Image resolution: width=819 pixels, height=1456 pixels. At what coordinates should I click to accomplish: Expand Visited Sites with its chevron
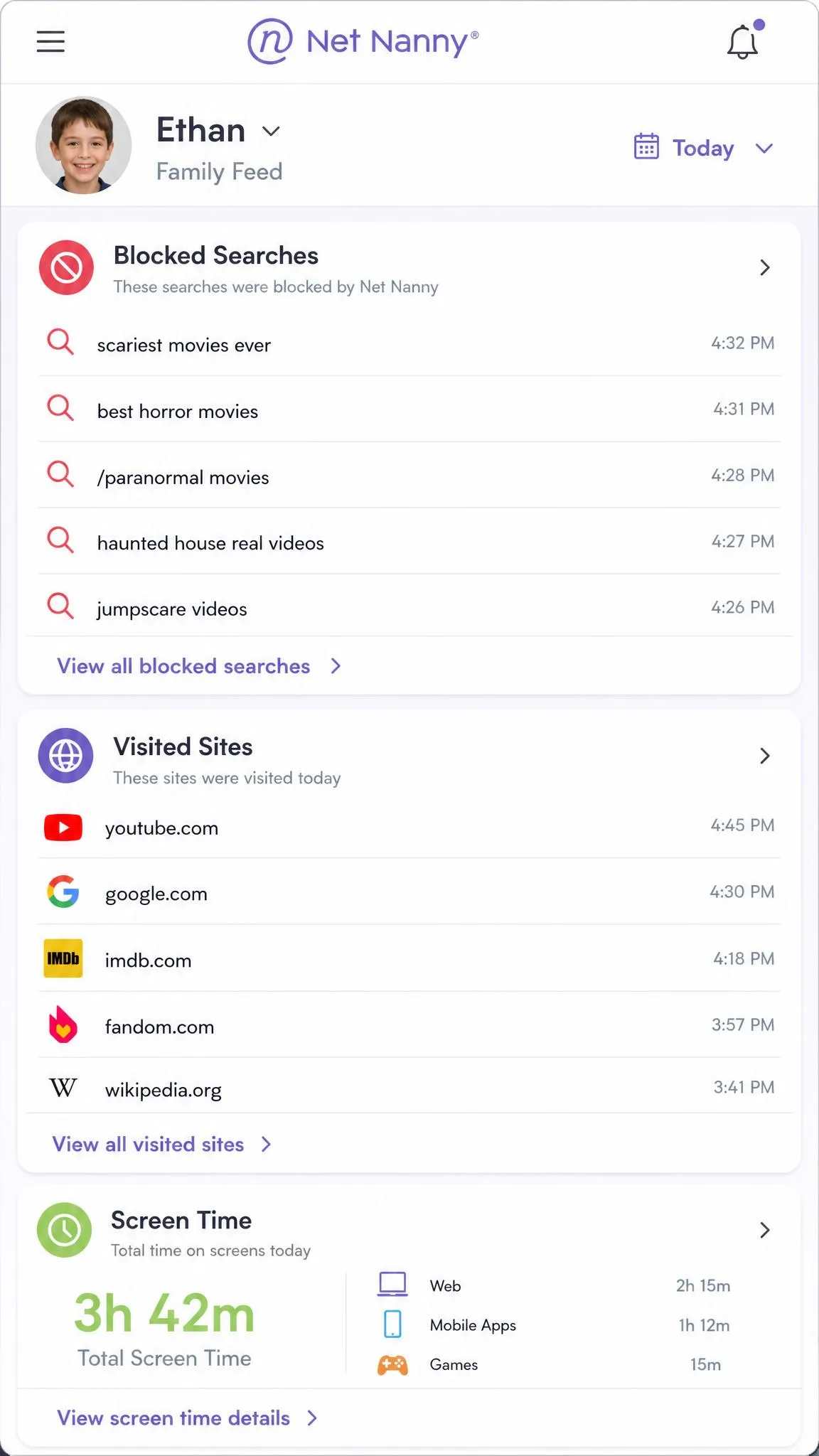765,756
